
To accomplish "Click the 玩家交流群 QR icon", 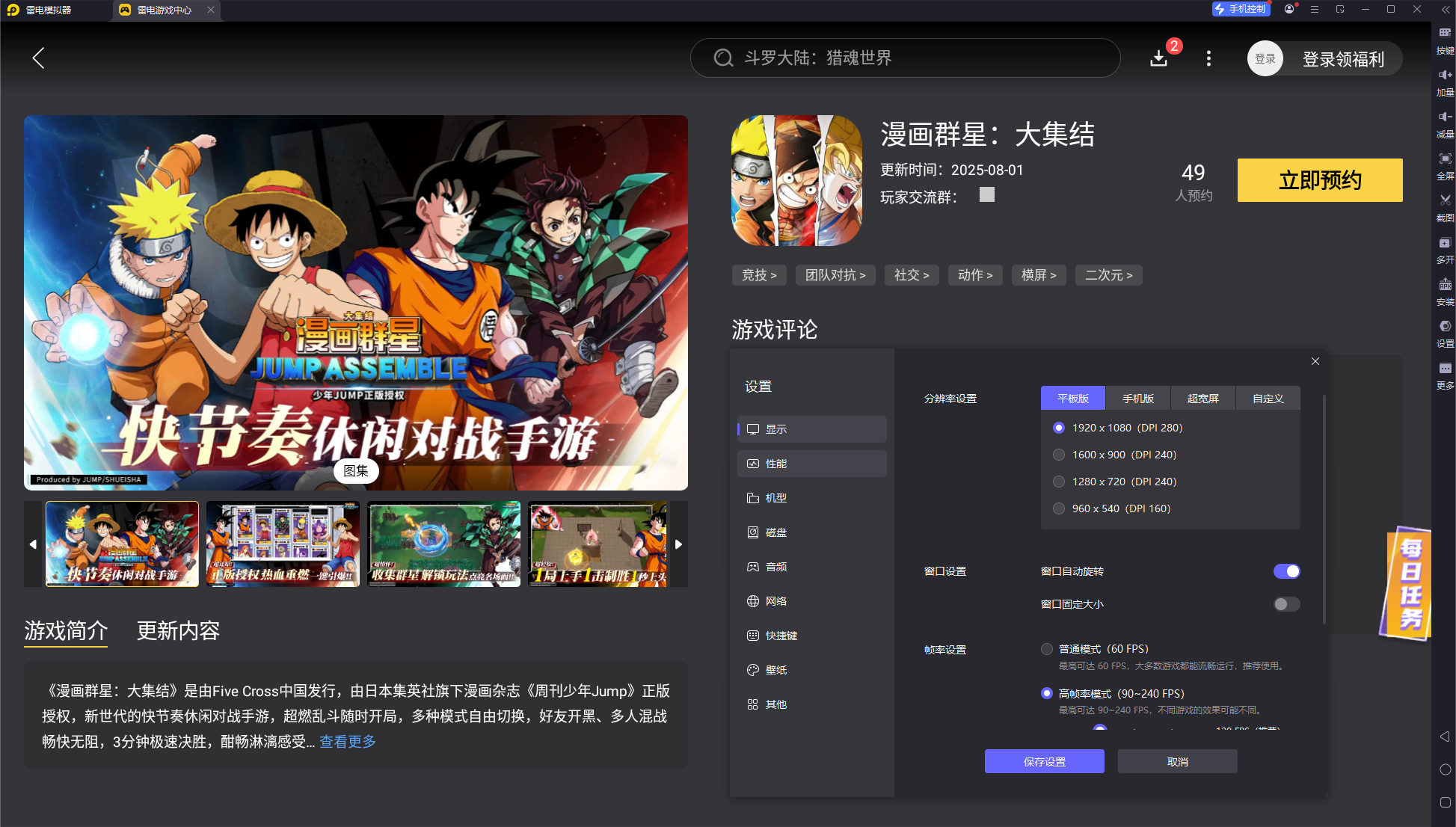I will click(x=987, y=194).
